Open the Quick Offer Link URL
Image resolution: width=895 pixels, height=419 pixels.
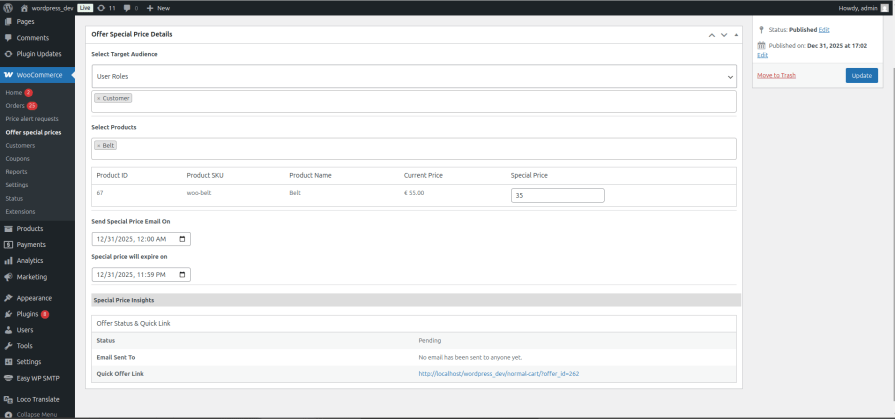coord(498,373)
